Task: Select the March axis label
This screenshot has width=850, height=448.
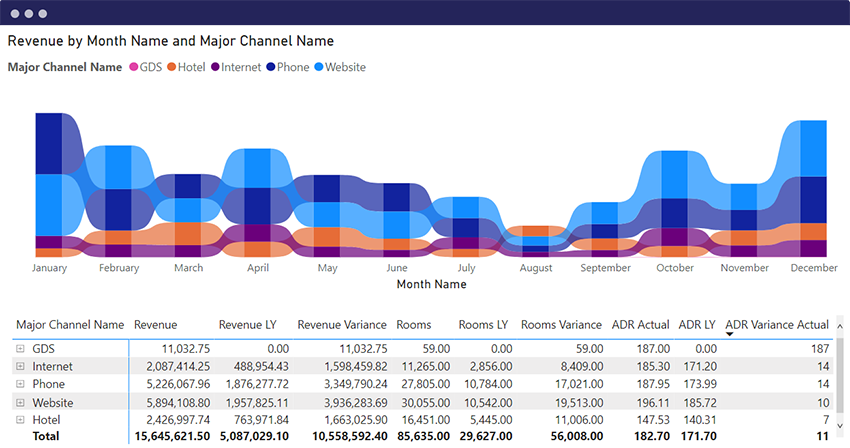Action: [189, 268]
